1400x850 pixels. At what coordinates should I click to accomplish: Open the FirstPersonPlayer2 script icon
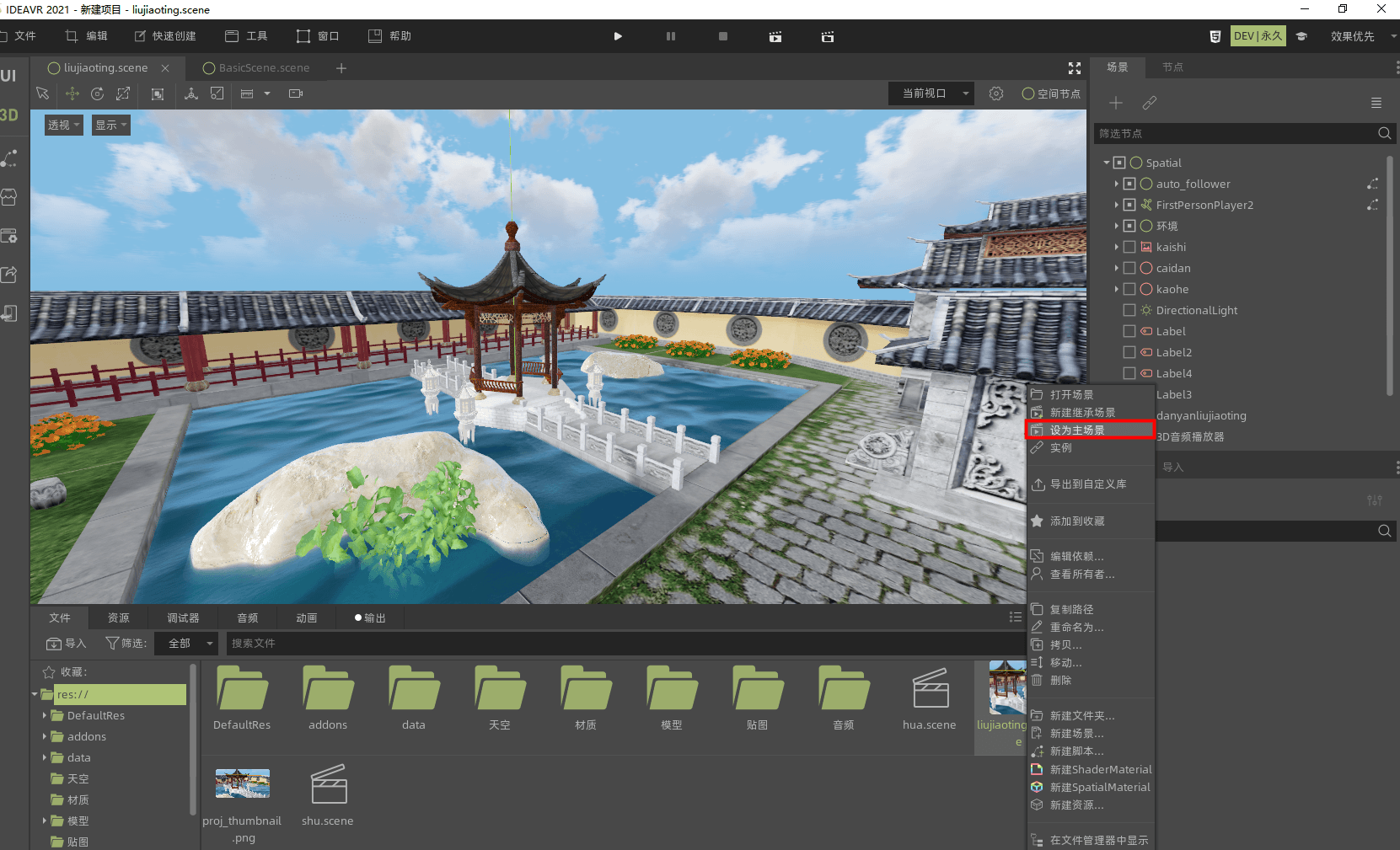pyautogui.click(x=1373, y=205)
